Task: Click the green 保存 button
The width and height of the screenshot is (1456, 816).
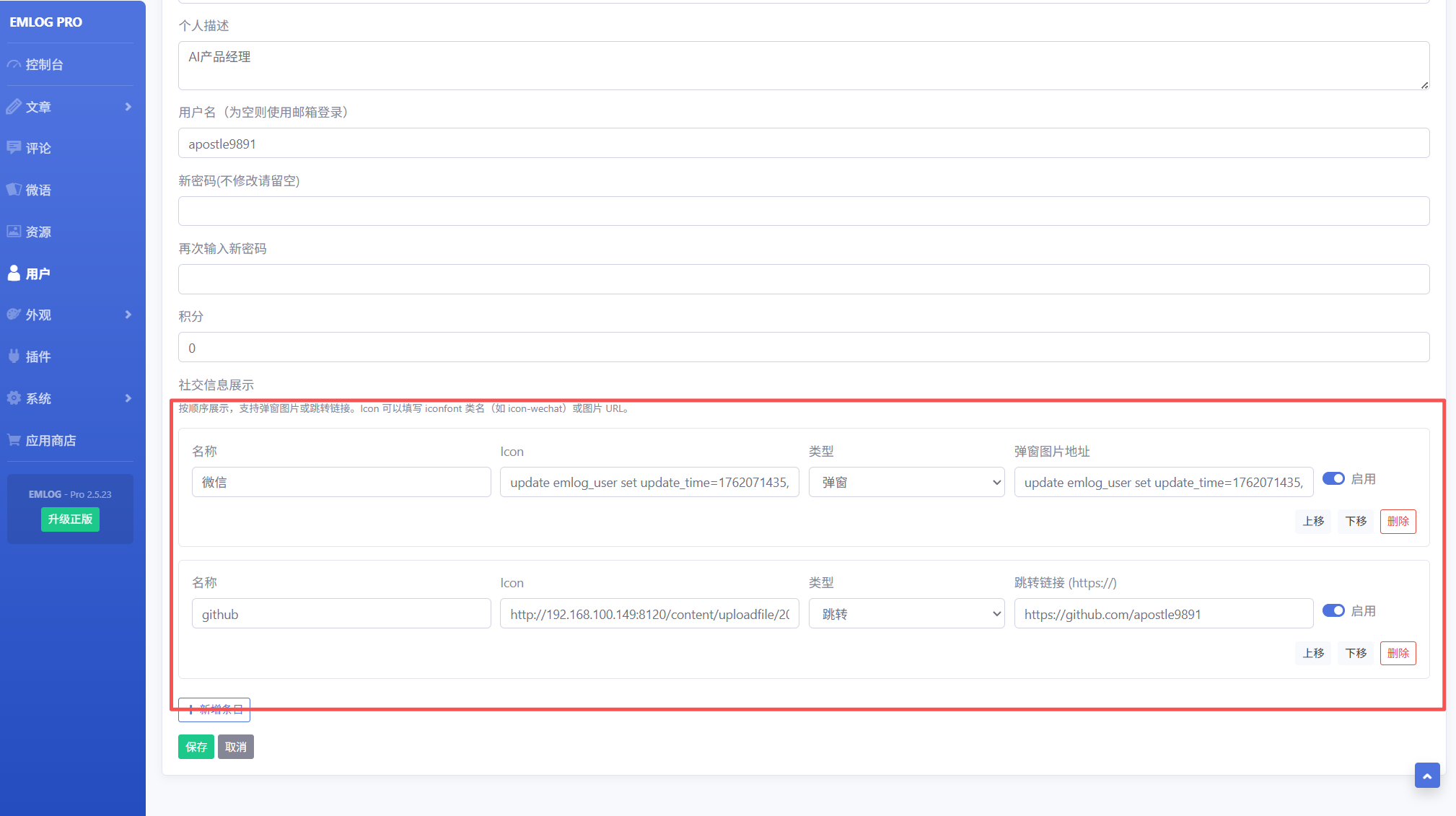Action: click(x=196, y=747)
